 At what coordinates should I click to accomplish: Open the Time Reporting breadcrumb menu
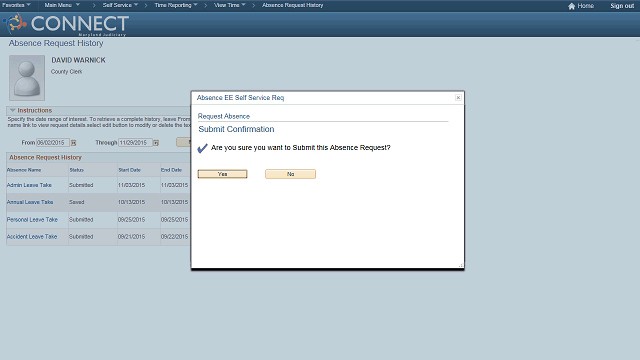(x=176, y=5)
